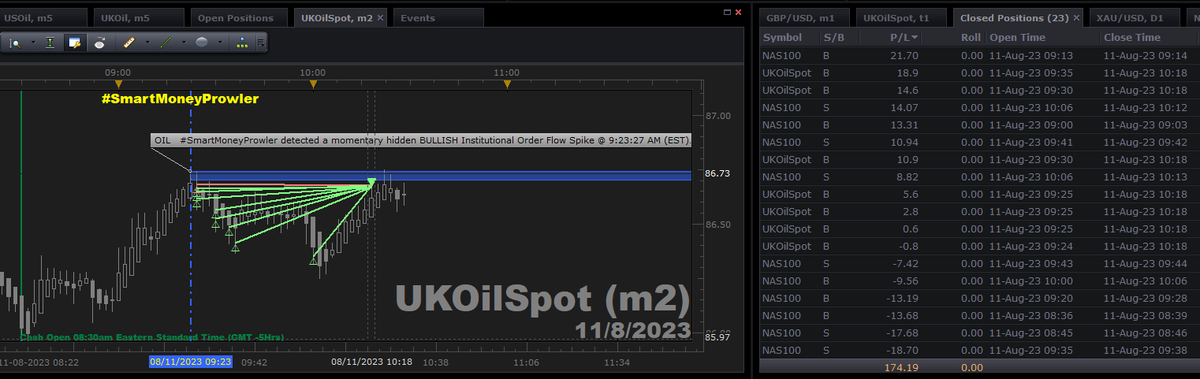The height and width of the screenshot is (379, 1200).
Task: Select NAS100 row with P/L 8.82
Action: (x=979, y=177)
